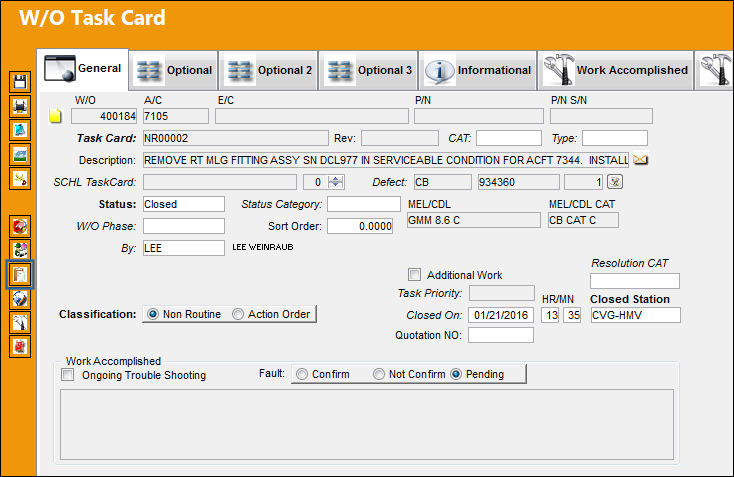Screen dimensions: 734x477
Task: Click the small icon button after Defect fields
Action: [x=615, y=182]
